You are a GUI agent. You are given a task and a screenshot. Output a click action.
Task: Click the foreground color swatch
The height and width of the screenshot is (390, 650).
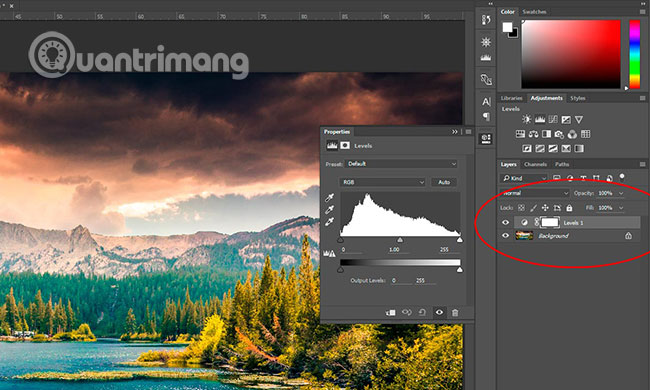tap(507, 27)
